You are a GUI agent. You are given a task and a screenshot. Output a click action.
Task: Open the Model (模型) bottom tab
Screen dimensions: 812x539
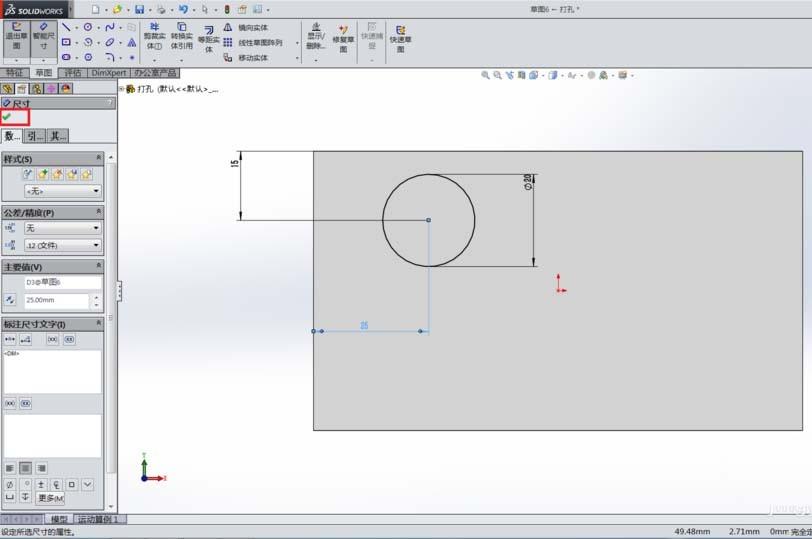pyautogui.click(x=59, y=519)
